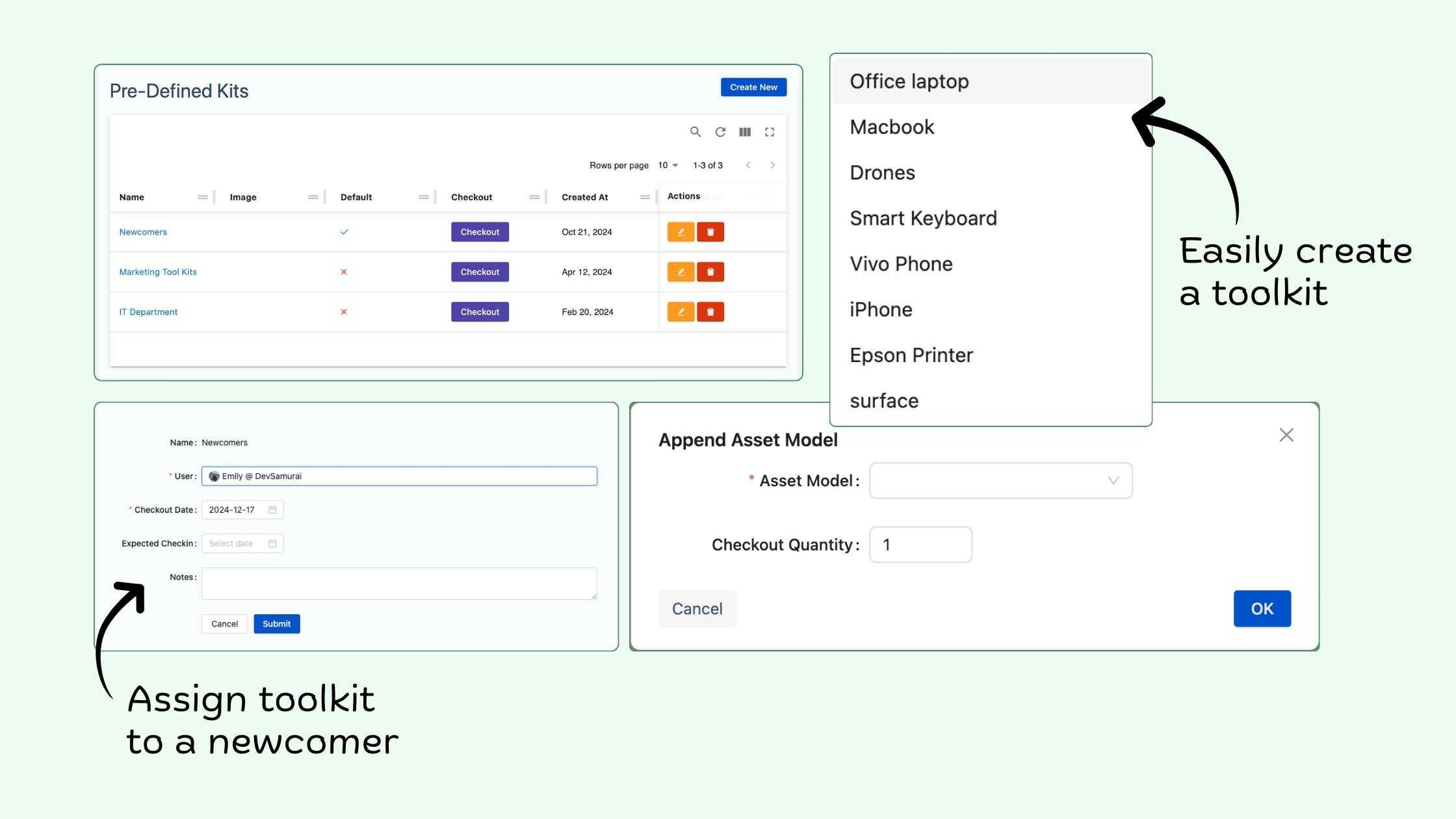Expand the Rows per page dropdown
The width and height of the screenshot is (1456, 819).
668,165
